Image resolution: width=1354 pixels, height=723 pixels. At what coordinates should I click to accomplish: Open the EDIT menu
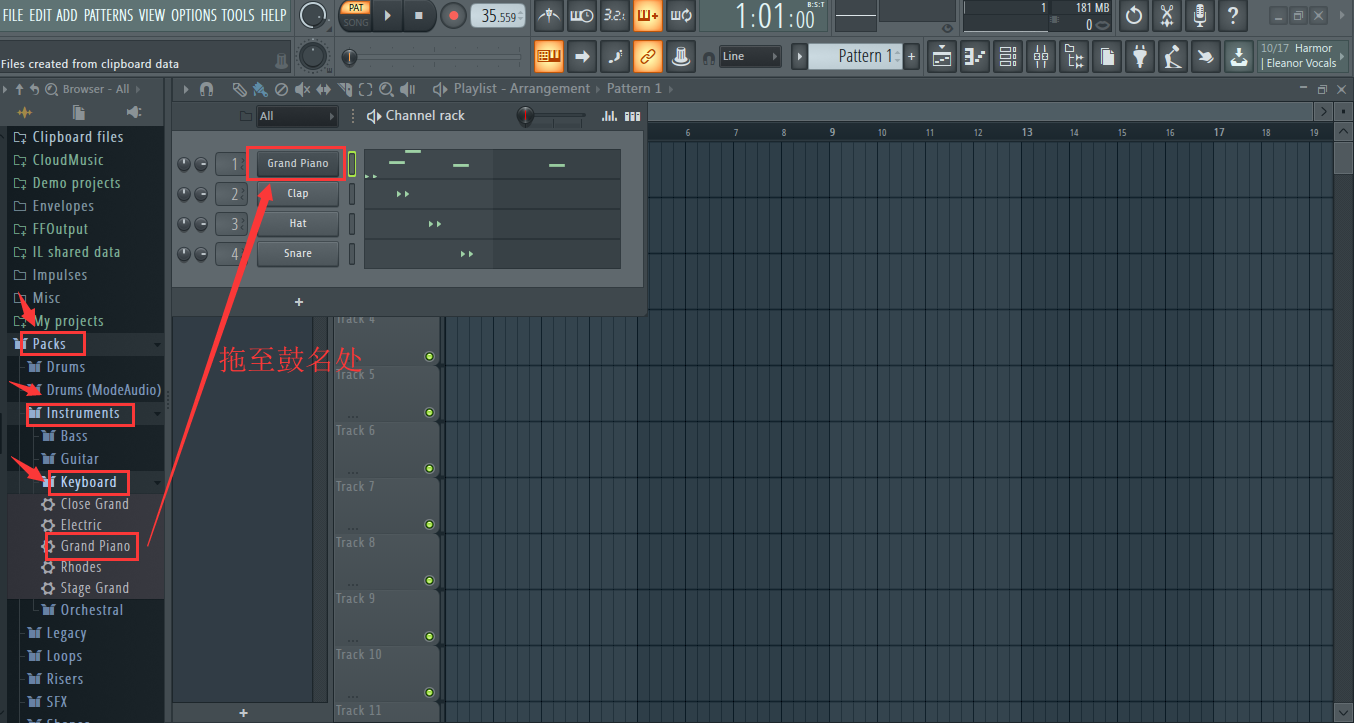point(40,15)
